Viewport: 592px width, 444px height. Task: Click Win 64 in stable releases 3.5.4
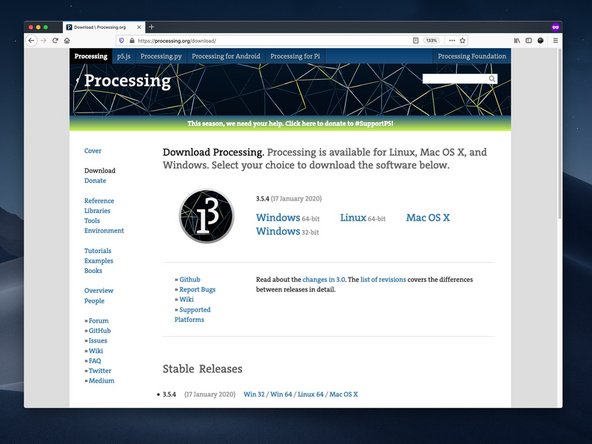click(281, 394)
